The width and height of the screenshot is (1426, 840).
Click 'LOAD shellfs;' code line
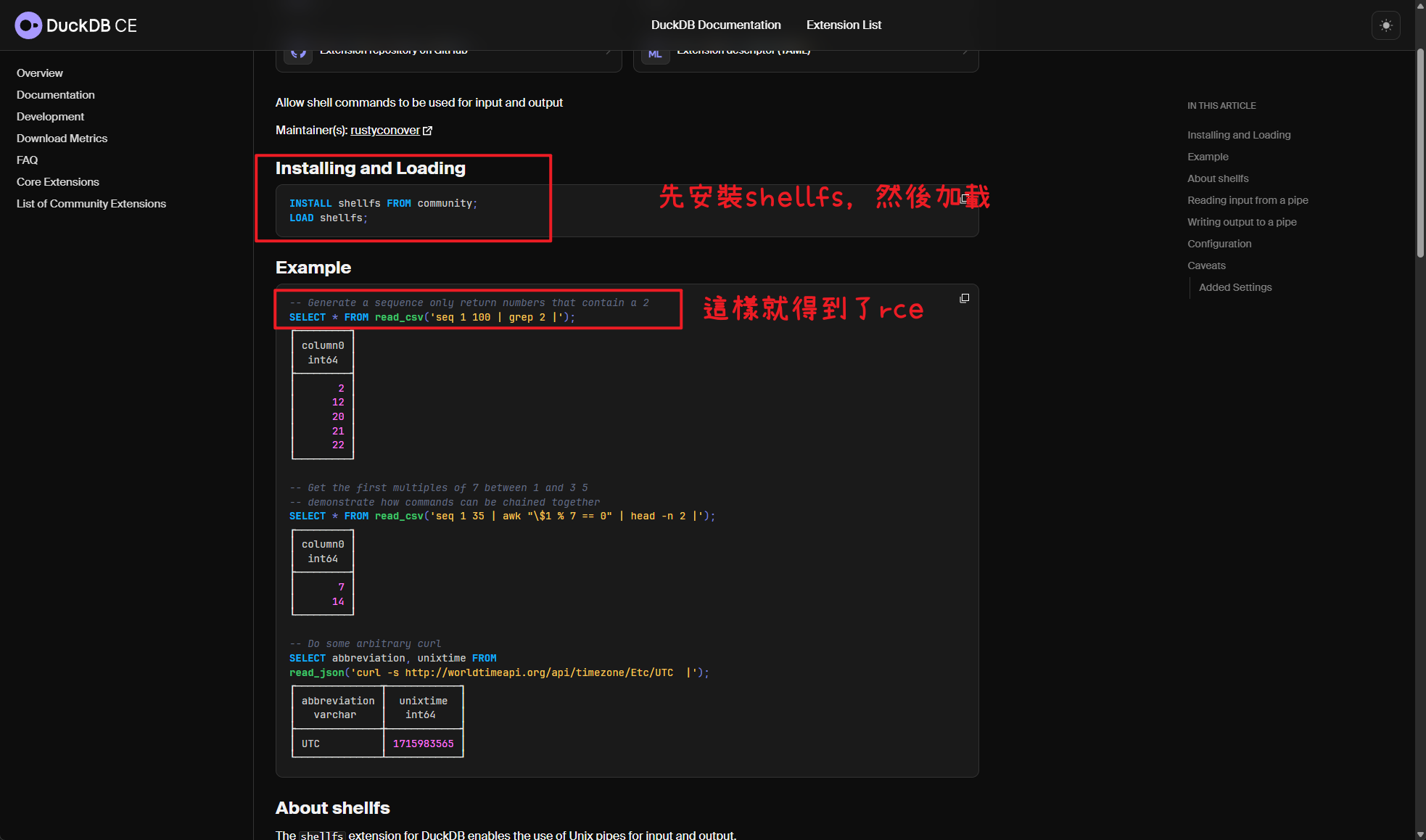click(329, 218)
